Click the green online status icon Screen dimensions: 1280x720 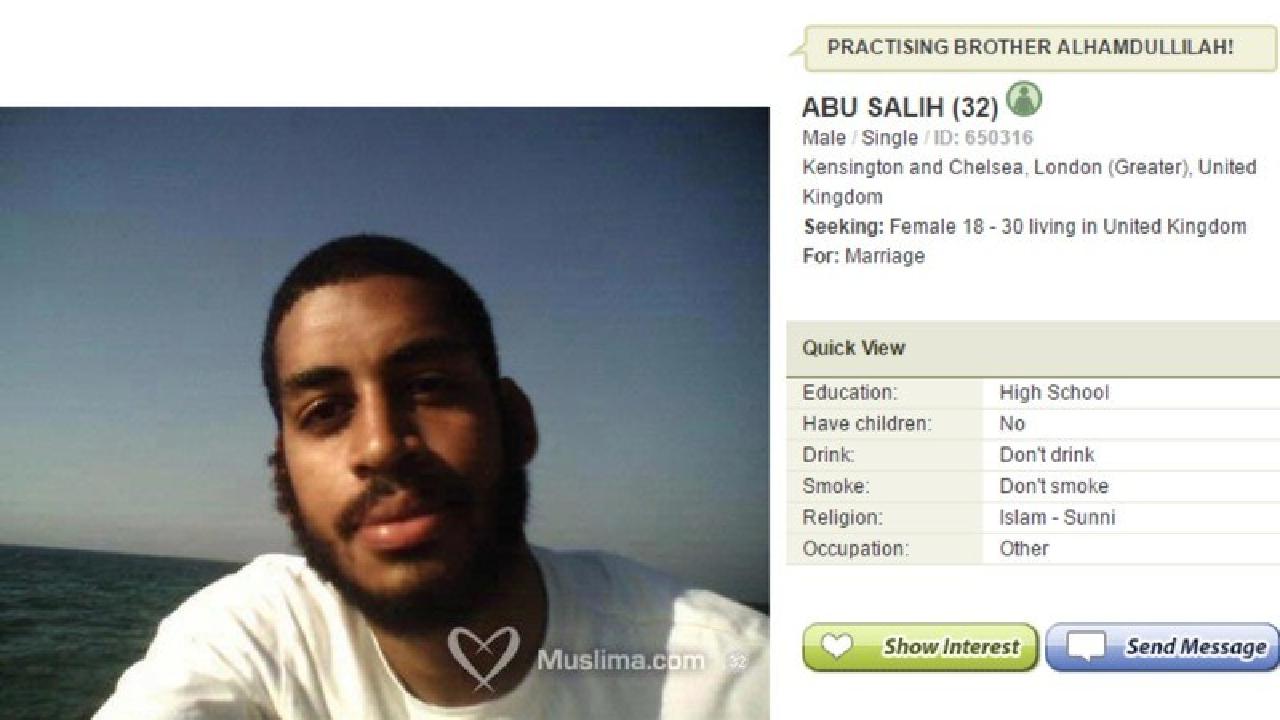pyautogui.click(x=1024, y=99)
